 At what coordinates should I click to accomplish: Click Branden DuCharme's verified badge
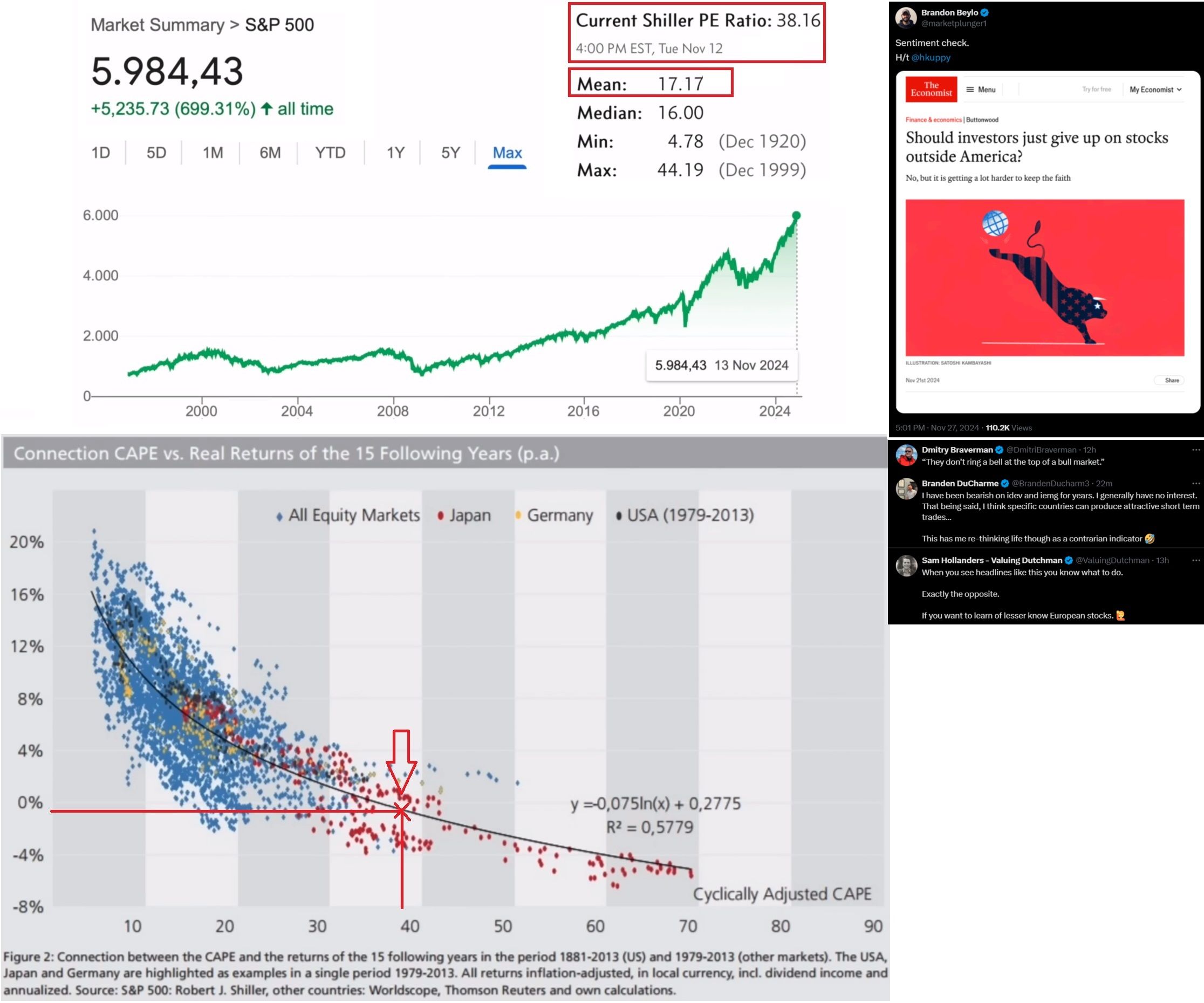pos(1004,483)
